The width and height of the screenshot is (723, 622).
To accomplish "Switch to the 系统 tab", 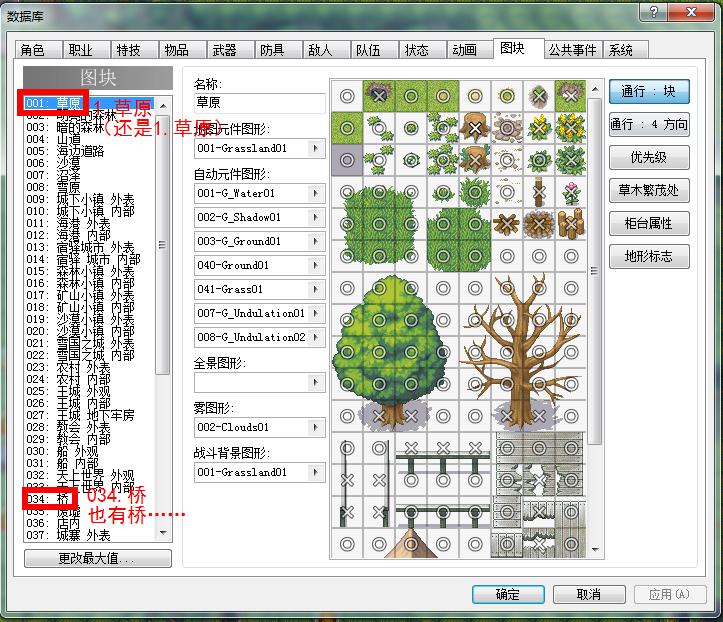I will click(x=626, y=49).
